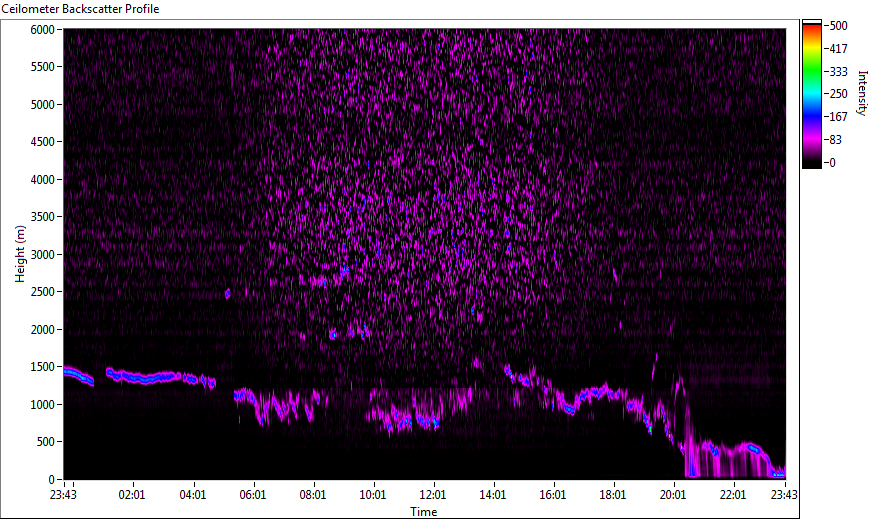Click the 5500 height tick label
This screenshot has width=872, height=519.
tap(43, 67)
